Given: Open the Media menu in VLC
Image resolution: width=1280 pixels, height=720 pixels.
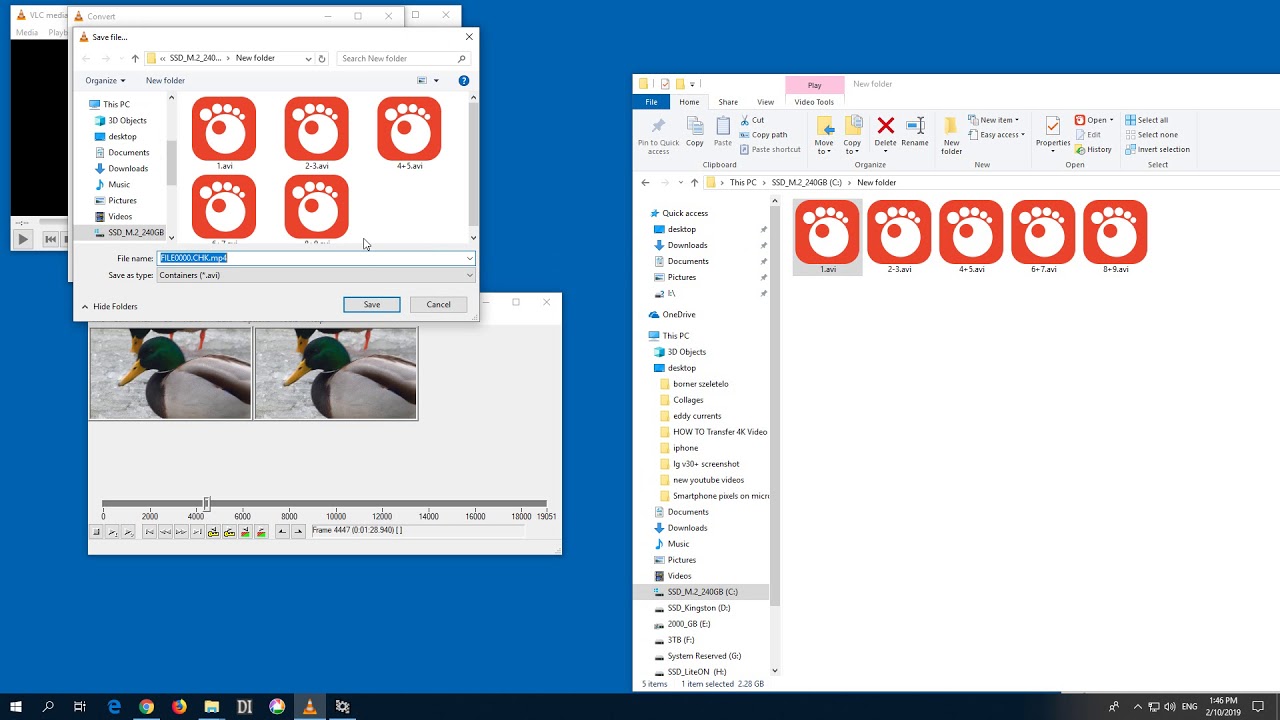Looking at the screenshot, I should point(27,32).
